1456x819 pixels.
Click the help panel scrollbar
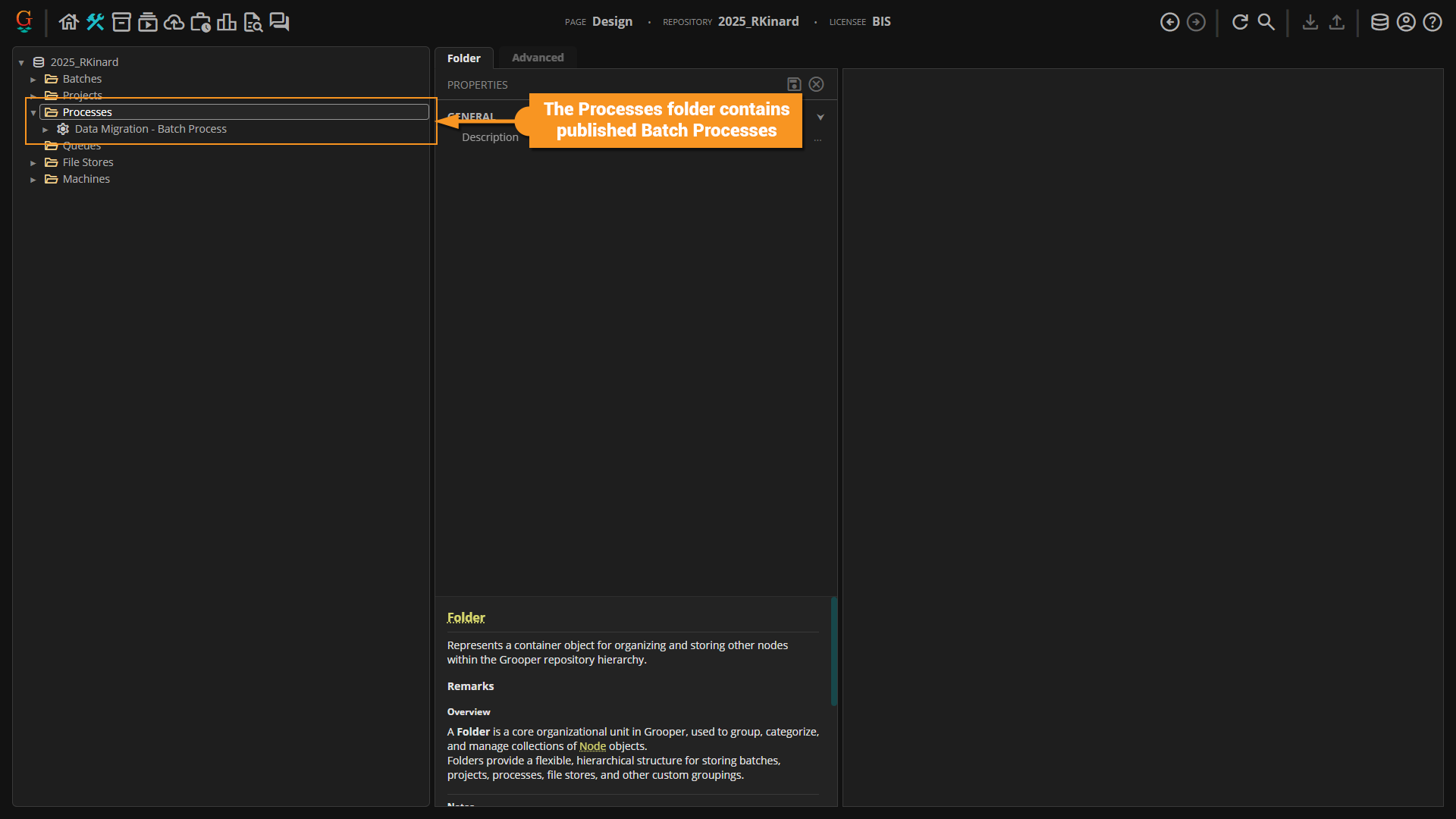[x=833, y=652]
